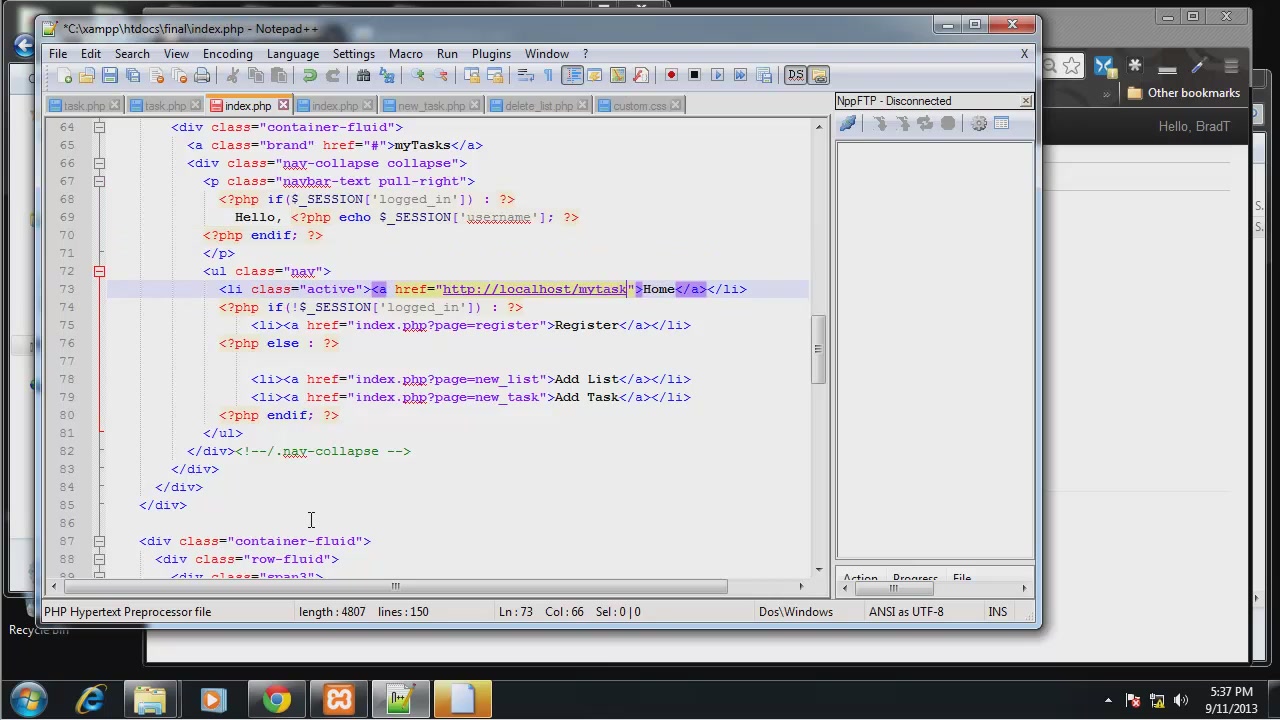Click the Close All toolbar icon
Screen dimensions: 1280x720
(x=179, y=75)
